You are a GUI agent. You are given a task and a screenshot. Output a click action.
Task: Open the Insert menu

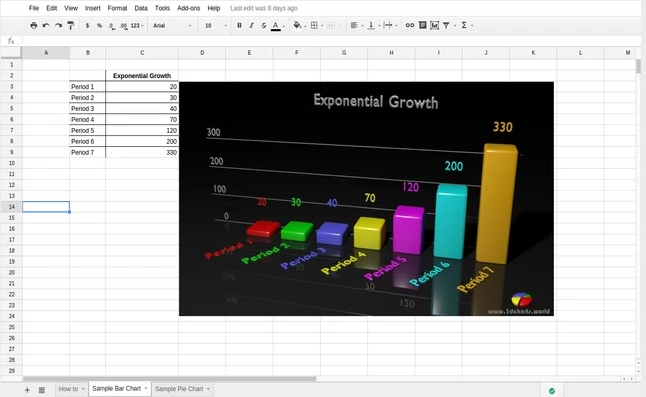click(x=92, y=8)
